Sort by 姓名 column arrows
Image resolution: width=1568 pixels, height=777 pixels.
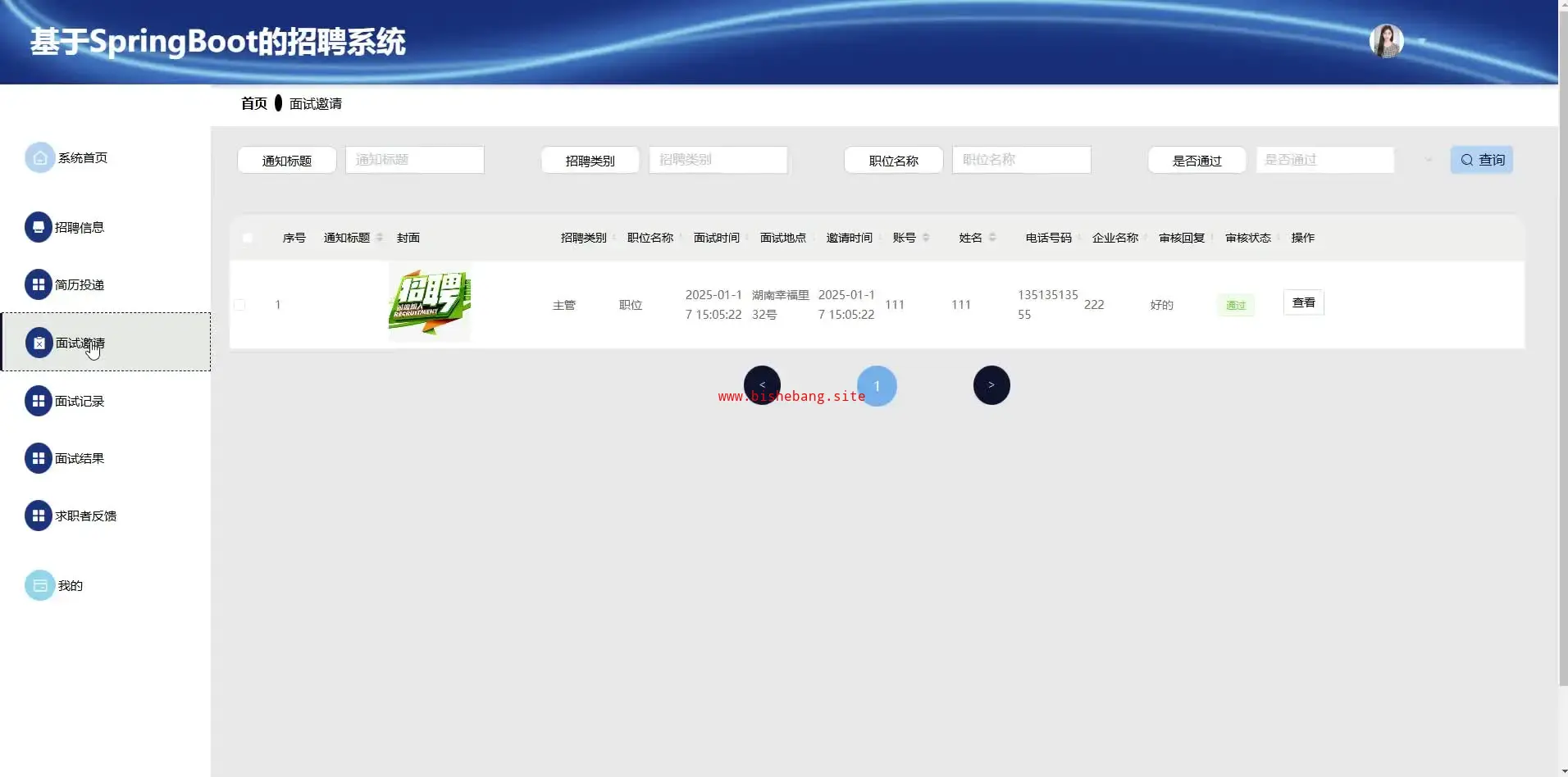click(992, 238)
